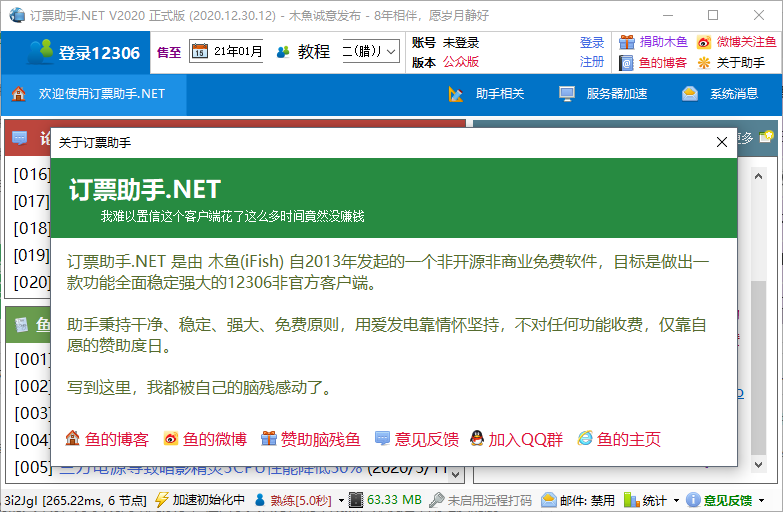Expand 熟练[5.0秒] dropdown in status bar
This screenshot has width=783, height=512.
[x=341, y=500]
